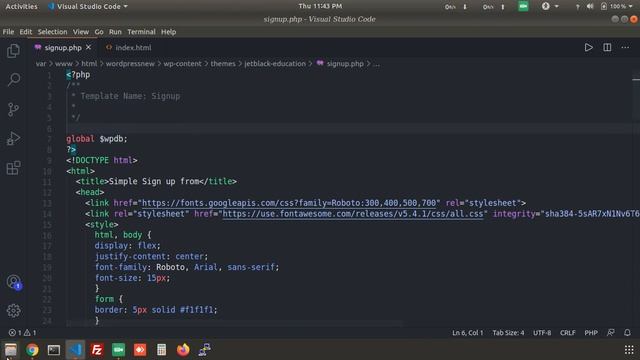Open Terminal from the dock
The image size is (640, 360).
[x=53, y=350]
